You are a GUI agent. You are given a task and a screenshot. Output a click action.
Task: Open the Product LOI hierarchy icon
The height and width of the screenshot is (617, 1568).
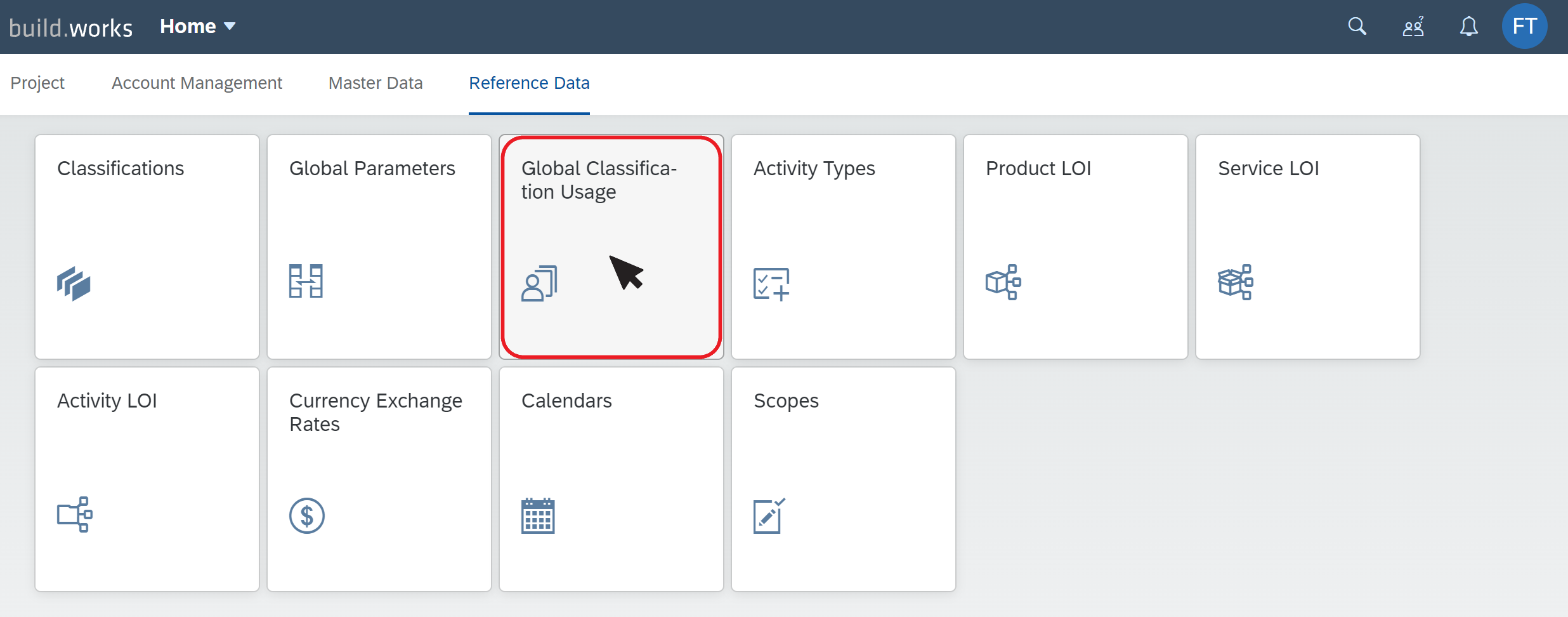tap(1003, 281)
